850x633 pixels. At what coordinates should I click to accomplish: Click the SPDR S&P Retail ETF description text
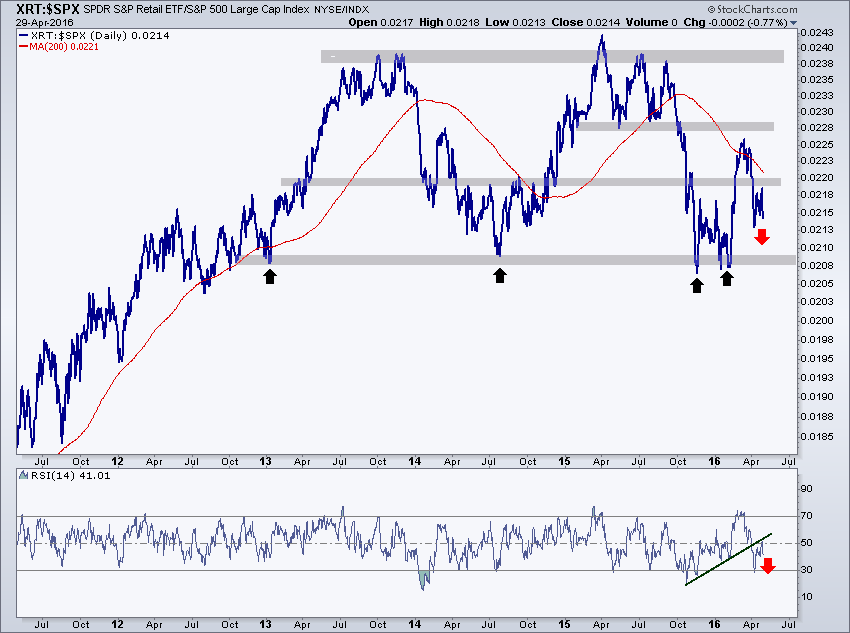[x=196, y=9]
